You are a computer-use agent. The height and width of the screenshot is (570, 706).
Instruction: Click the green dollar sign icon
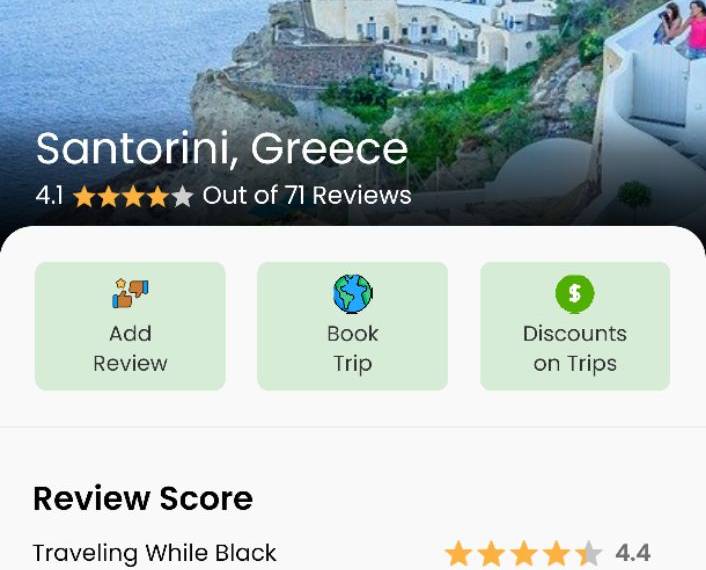[x=575, y=294]
